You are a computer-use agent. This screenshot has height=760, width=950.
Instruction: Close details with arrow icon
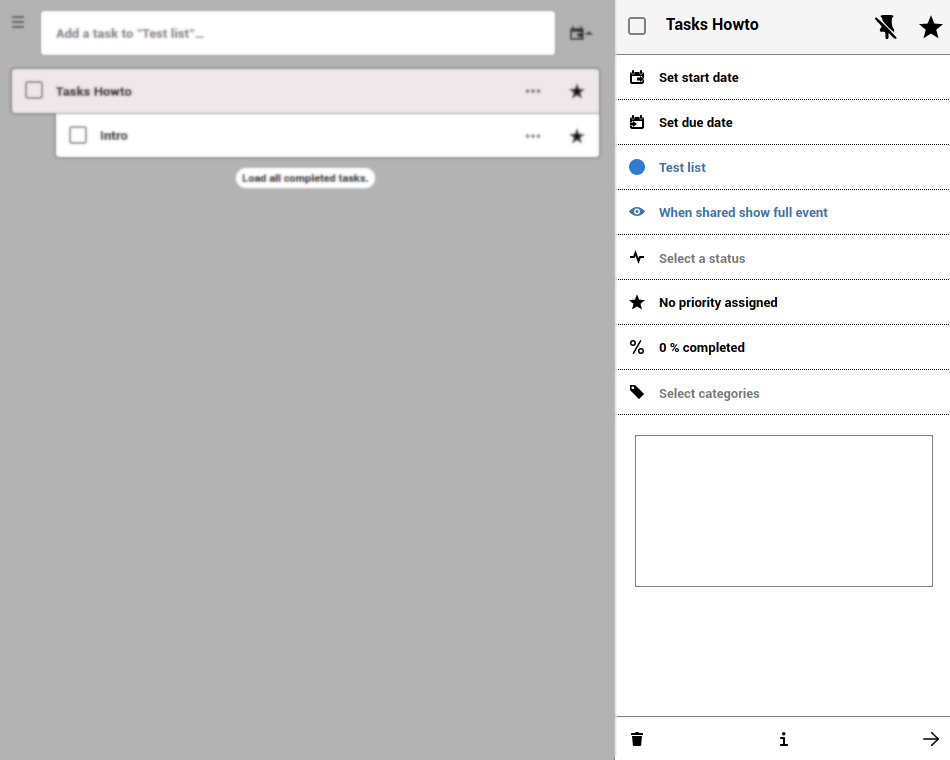click(x=931, y=739)
